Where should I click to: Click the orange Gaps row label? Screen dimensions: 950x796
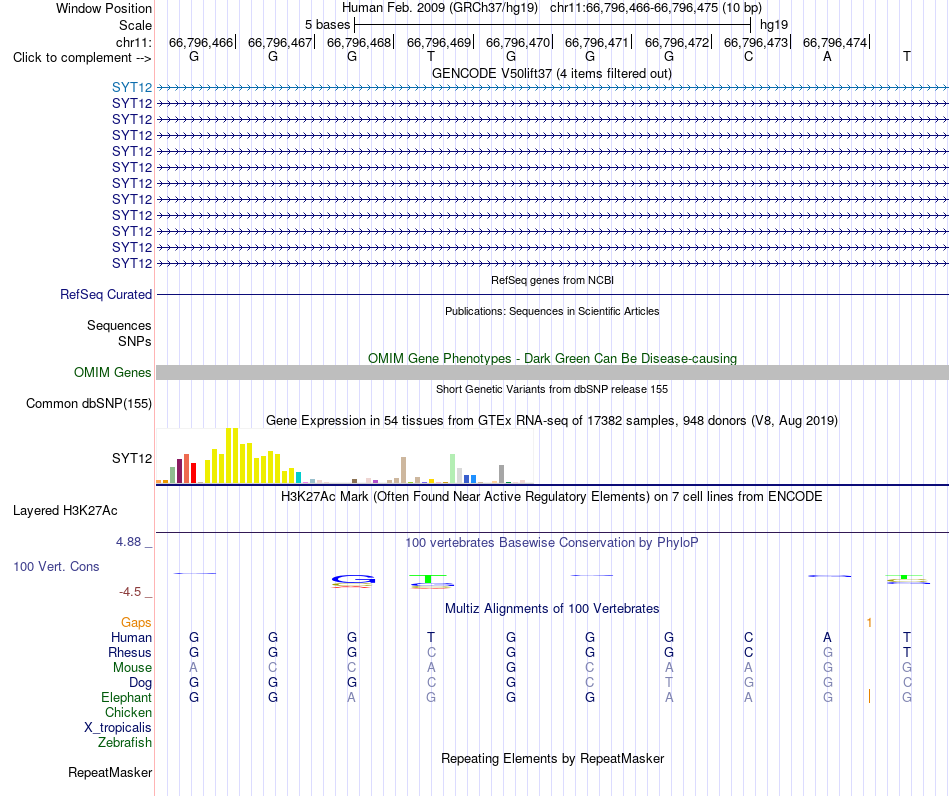(136, 623)
